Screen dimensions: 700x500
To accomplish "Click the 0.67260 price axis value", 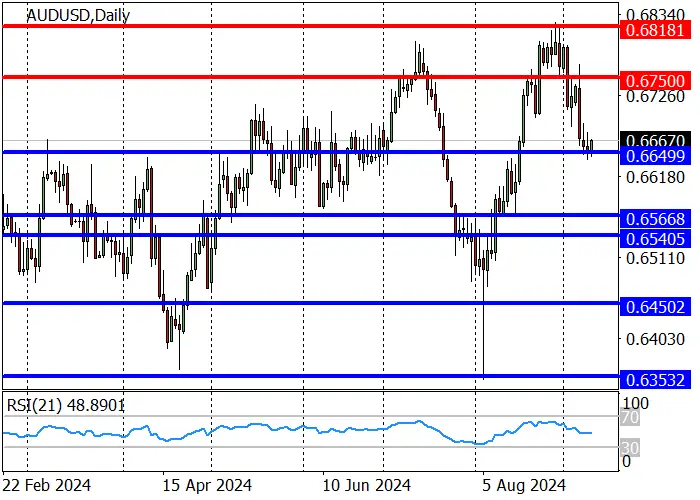I will (655, 96).
